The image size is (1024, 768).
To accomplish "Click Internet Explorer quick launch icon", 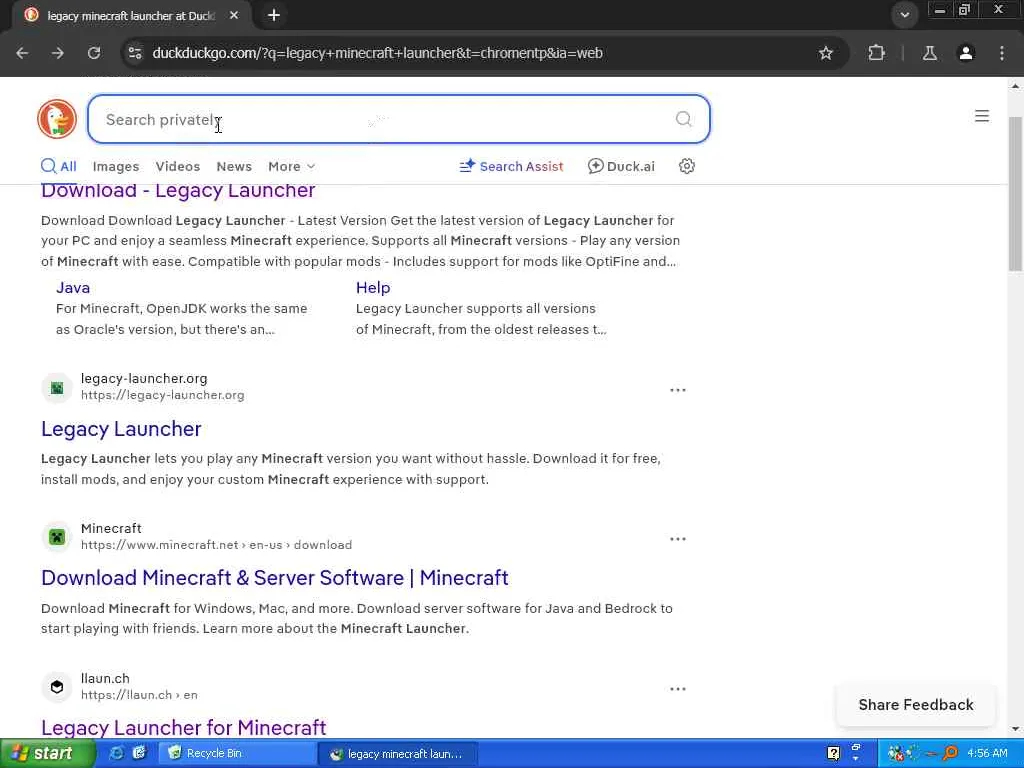I will click(116, 753).
